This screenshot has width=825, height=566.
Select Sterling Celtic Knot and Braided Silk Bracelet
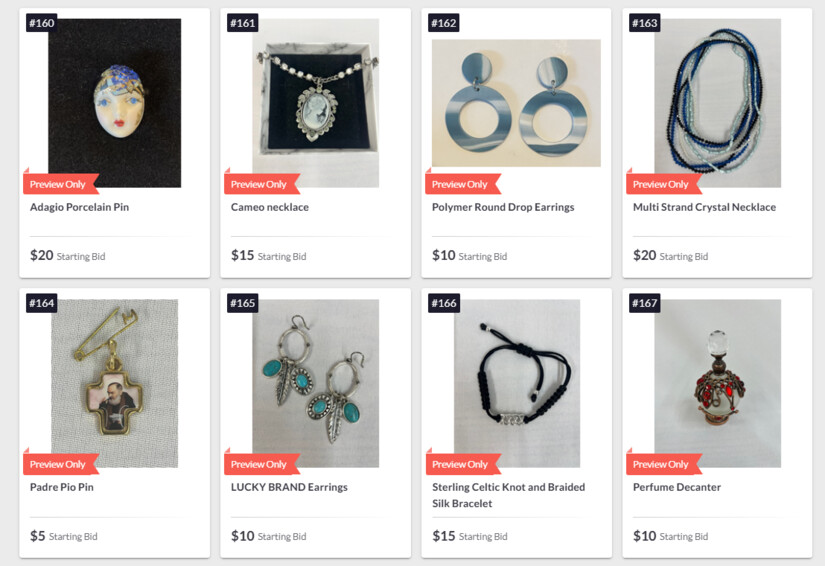pos(508,495)
